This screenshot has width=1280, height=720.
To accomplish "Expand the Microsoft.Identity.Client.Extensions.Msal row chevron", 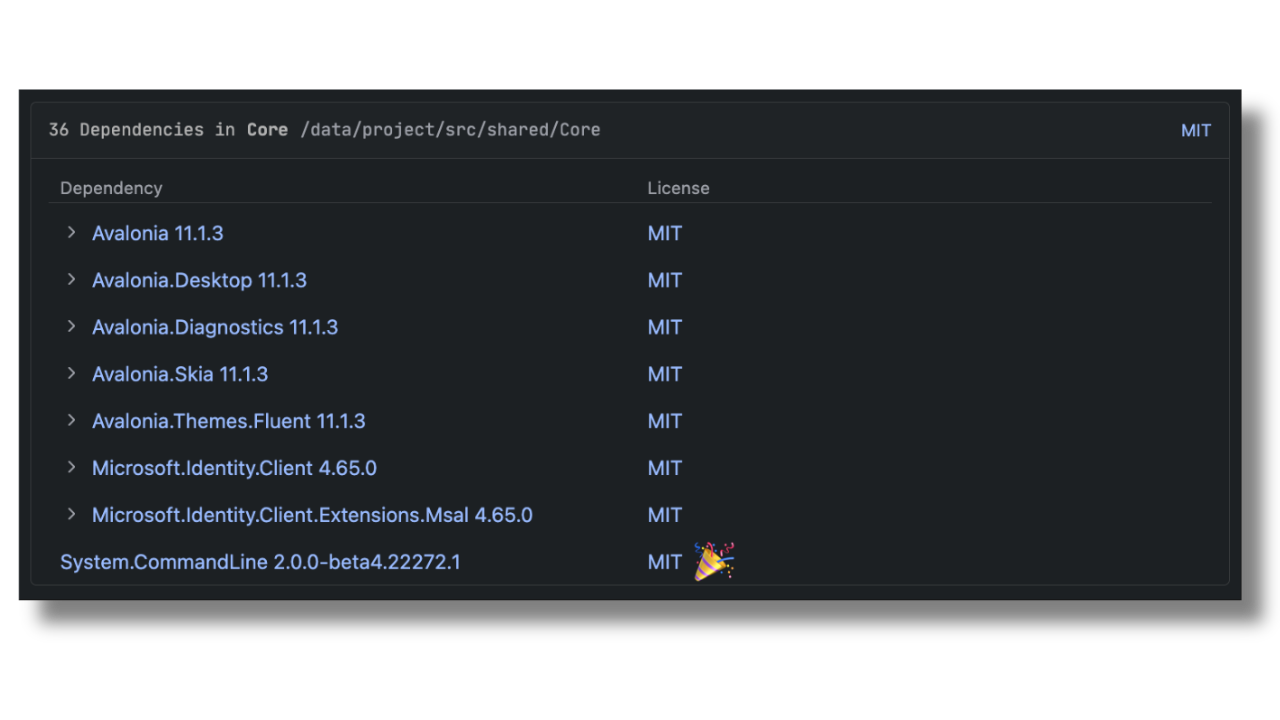I will click(71, 515).
